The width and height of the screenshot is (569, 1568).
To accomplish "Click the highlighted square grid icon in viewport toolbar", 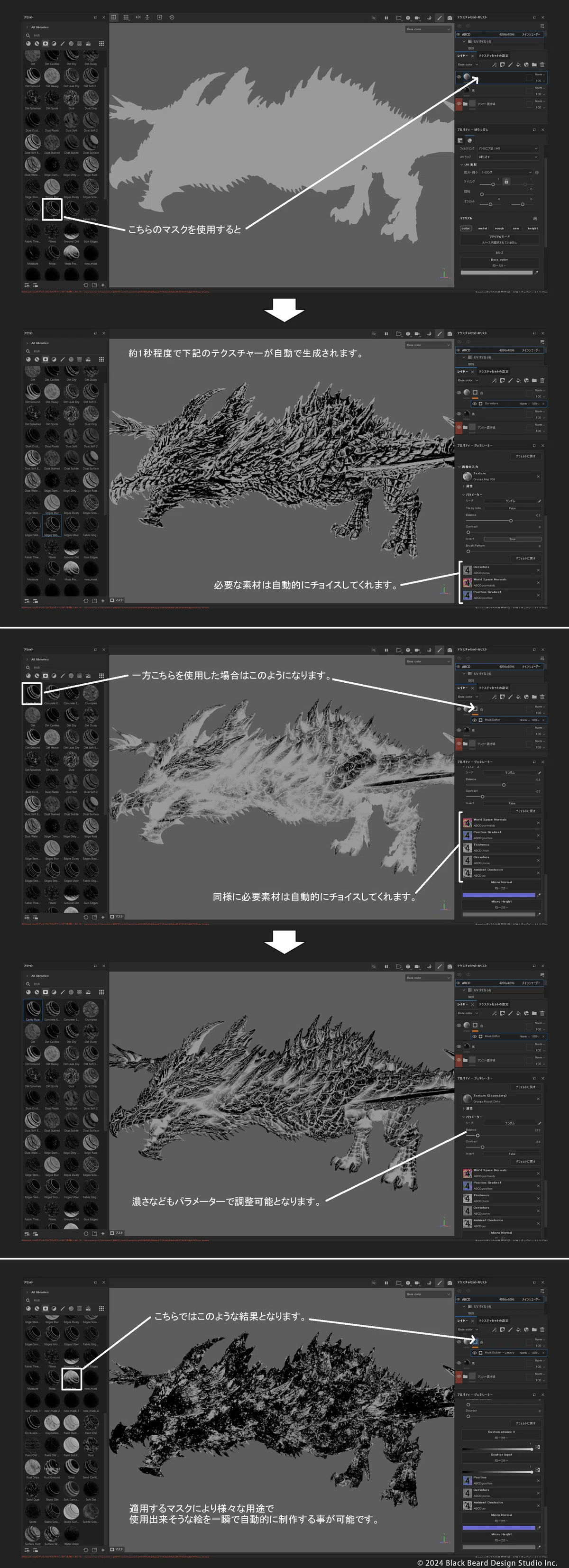I will pos(114,18).
